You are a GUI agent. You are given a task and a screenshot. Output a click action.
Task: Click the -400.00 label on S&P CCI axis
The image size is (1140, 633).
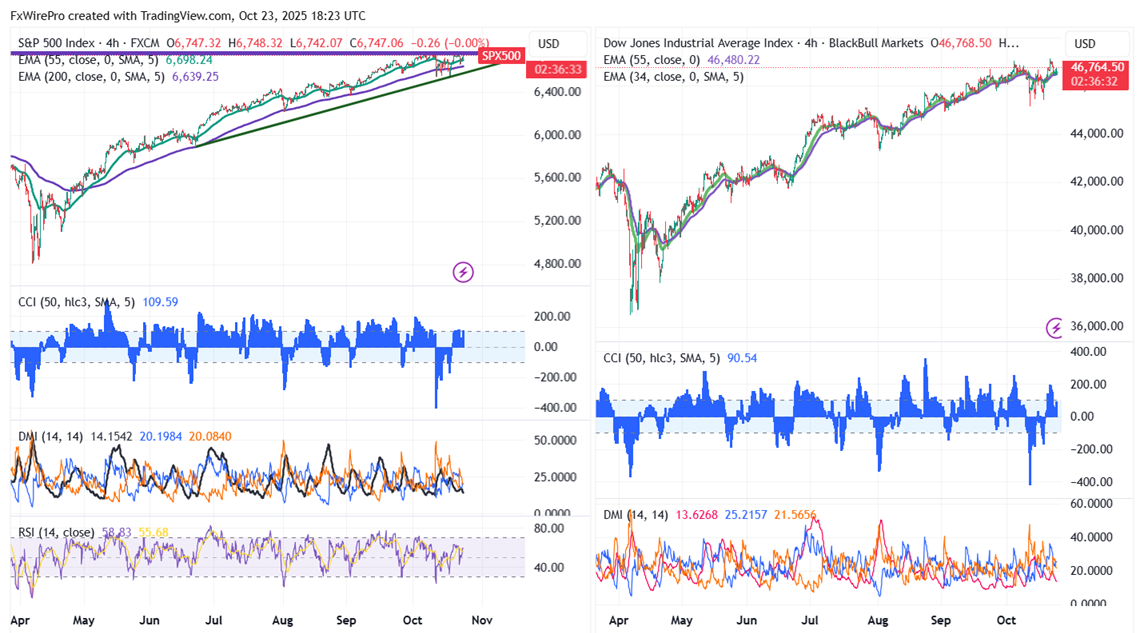[555, 408]
